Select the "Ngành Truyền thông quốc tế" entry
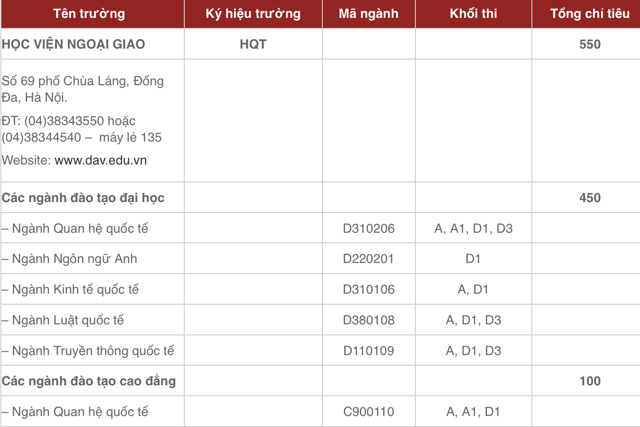 click(88, 350)
